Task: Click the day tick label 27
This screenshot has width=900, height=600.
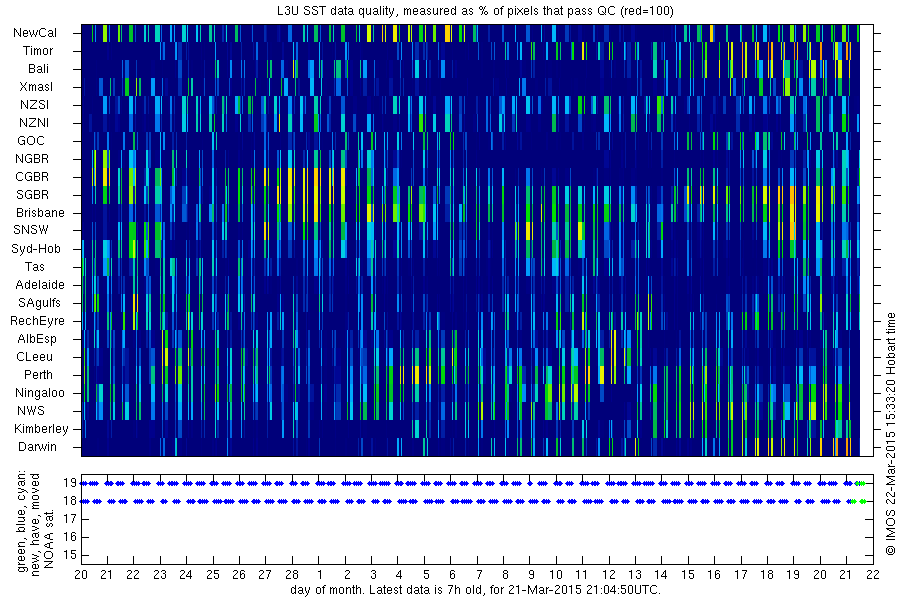Action: click(x=265, y=575)
